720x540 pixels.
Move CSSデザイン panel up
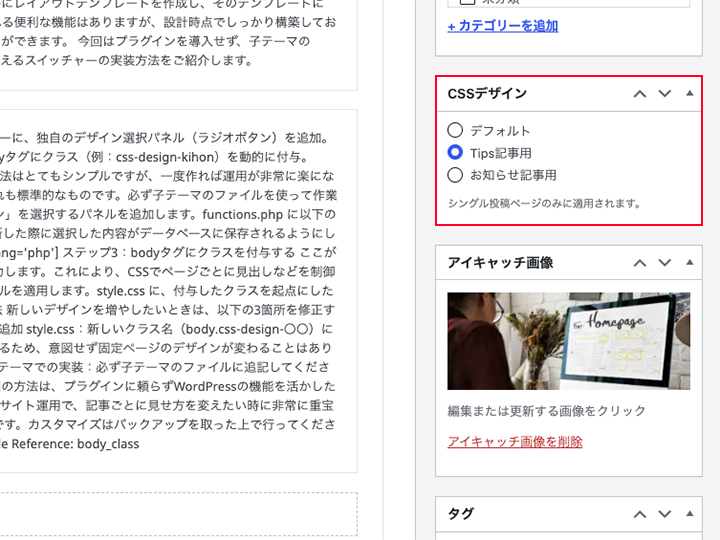[640, 94]
